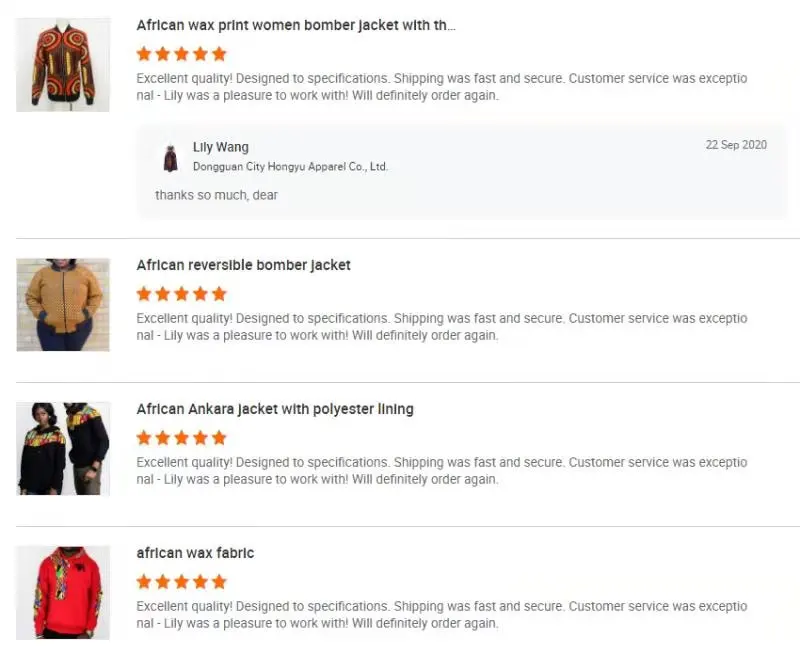Image resolution: width=800 pixels, height=670 pixels.
Task: Click the Lily Wang seller name
Action: pyautogui.click(x=221, y=147)
